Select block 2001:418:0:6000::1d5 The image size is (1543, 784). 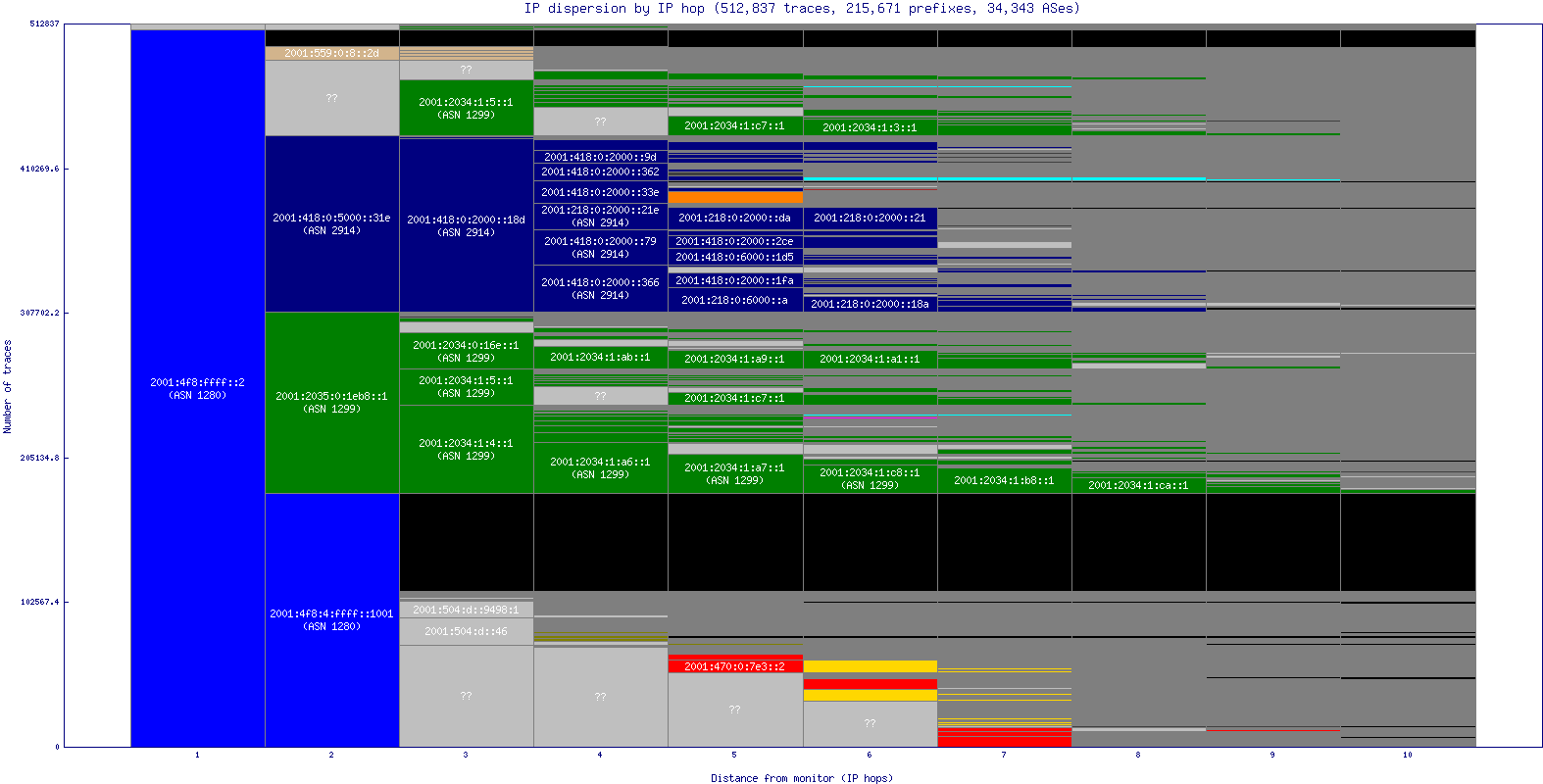click(734, 257)
